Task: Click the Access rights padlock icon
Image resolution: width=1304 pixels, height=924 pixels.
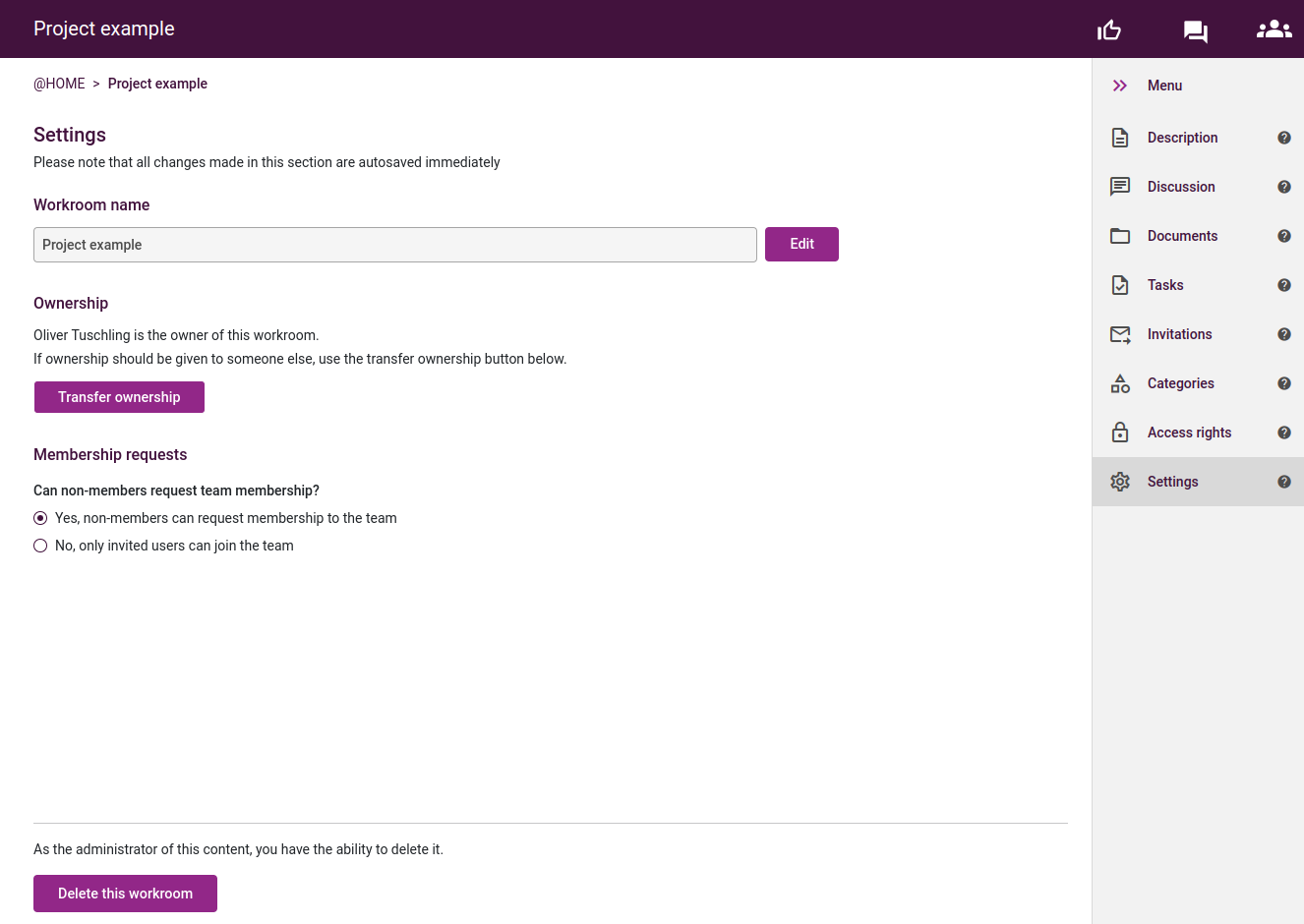Action: (1120, 433)
